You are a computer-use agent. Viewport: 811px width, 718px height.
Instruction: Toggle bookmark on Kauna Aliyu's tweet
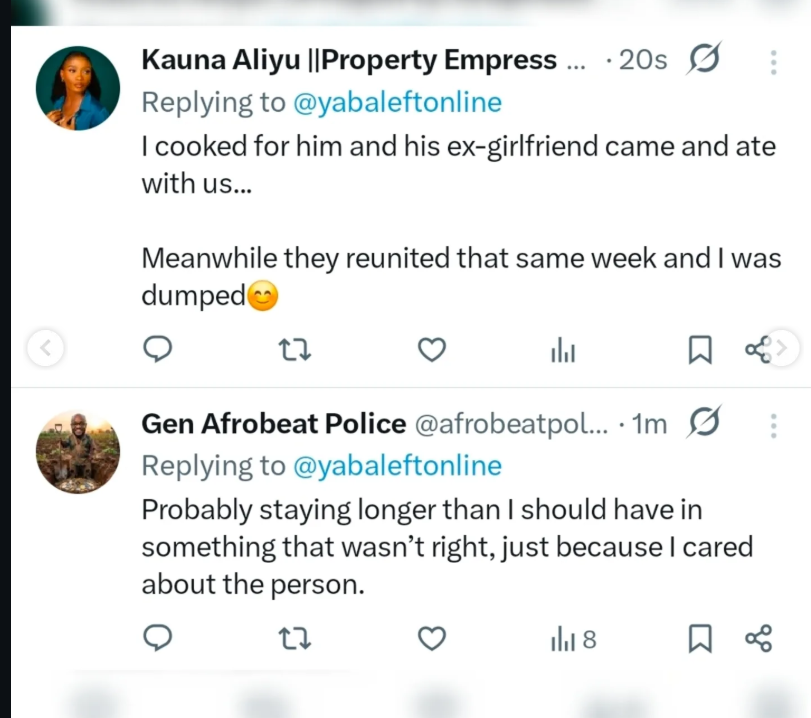700,349
